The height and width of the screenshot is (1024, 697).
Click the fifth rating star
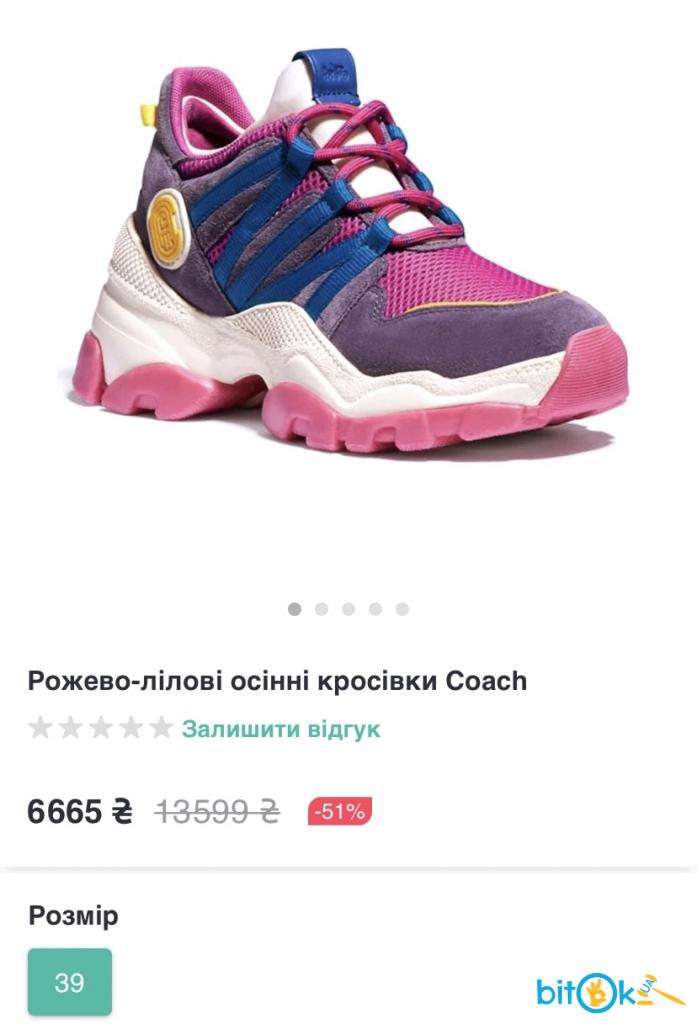pos(161,728)
